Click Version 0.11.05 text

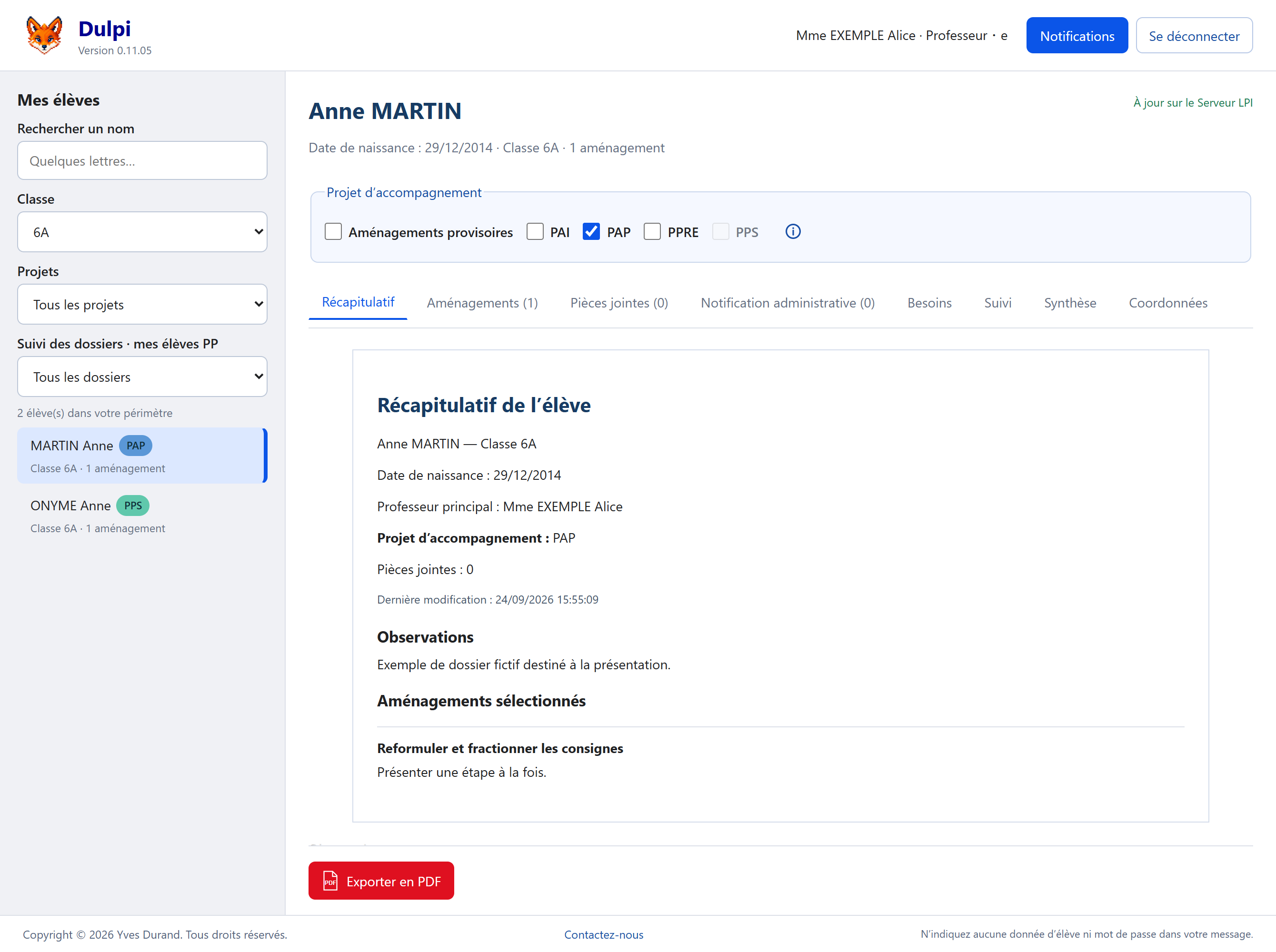click(x=115, y=51)
